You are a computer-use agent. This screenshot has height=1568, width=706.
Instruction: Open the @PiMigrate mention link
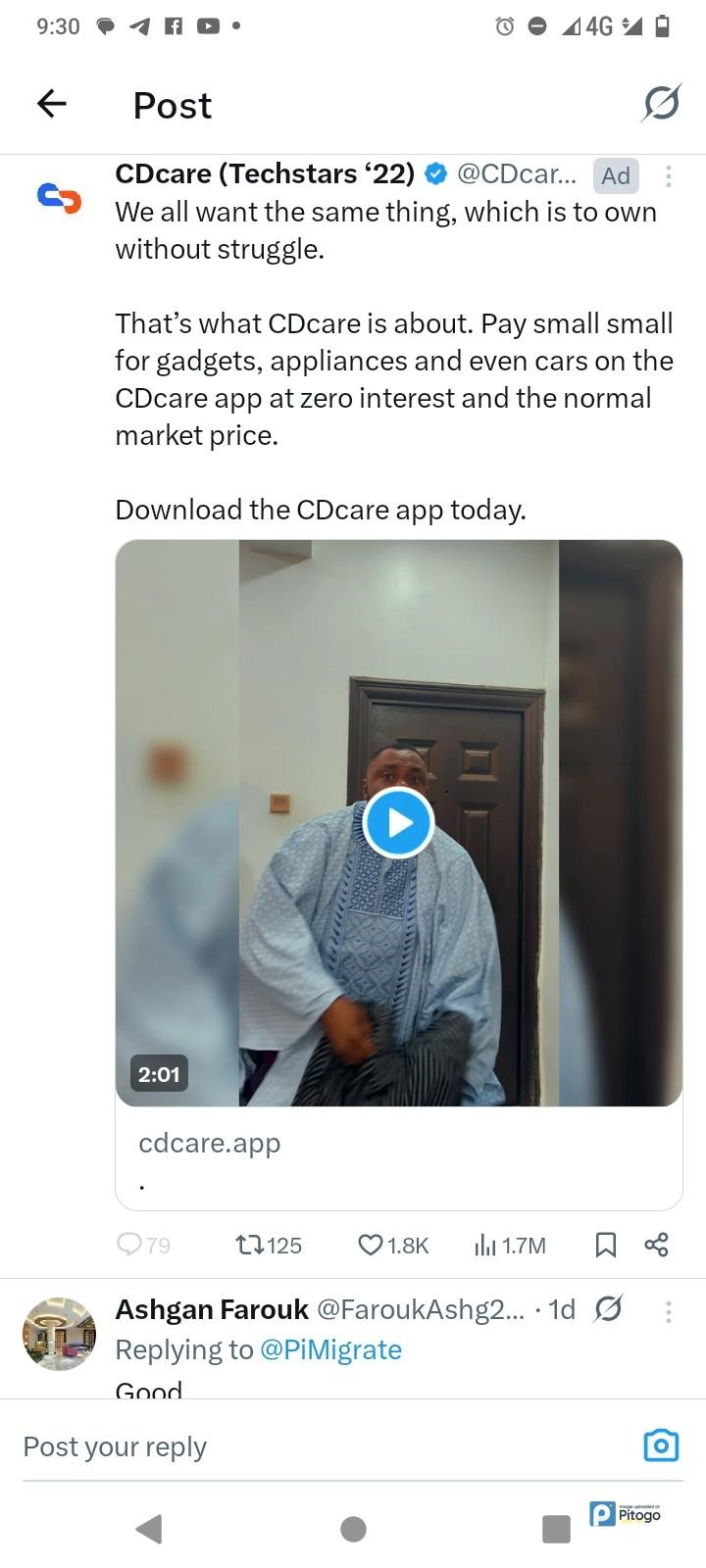coord(330,1349)
